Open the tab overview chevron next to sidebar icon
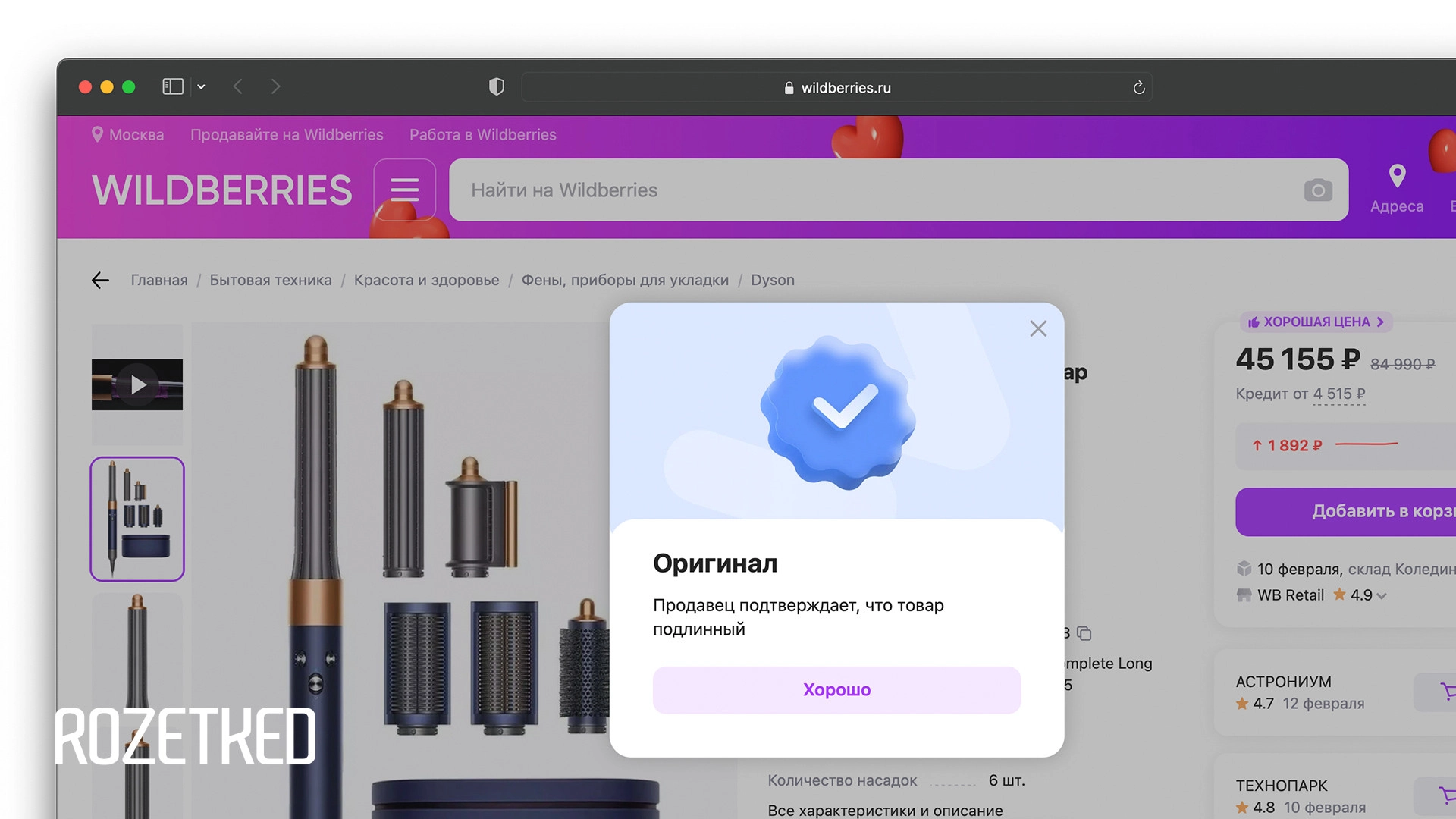This screenshot has width=1456, height=819. (201, 86)
